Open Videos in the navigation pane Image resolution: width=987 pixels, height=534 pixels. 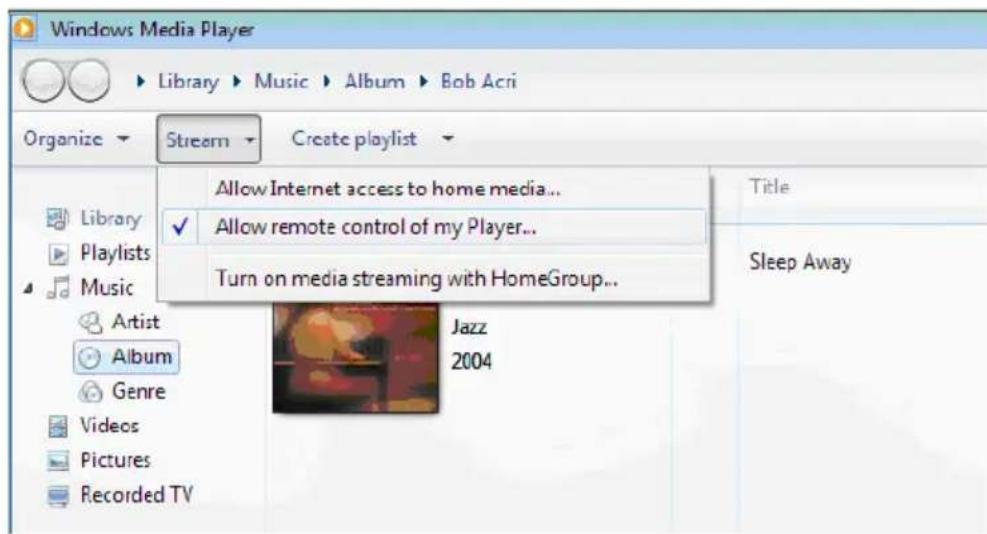(x=109, y=426)
